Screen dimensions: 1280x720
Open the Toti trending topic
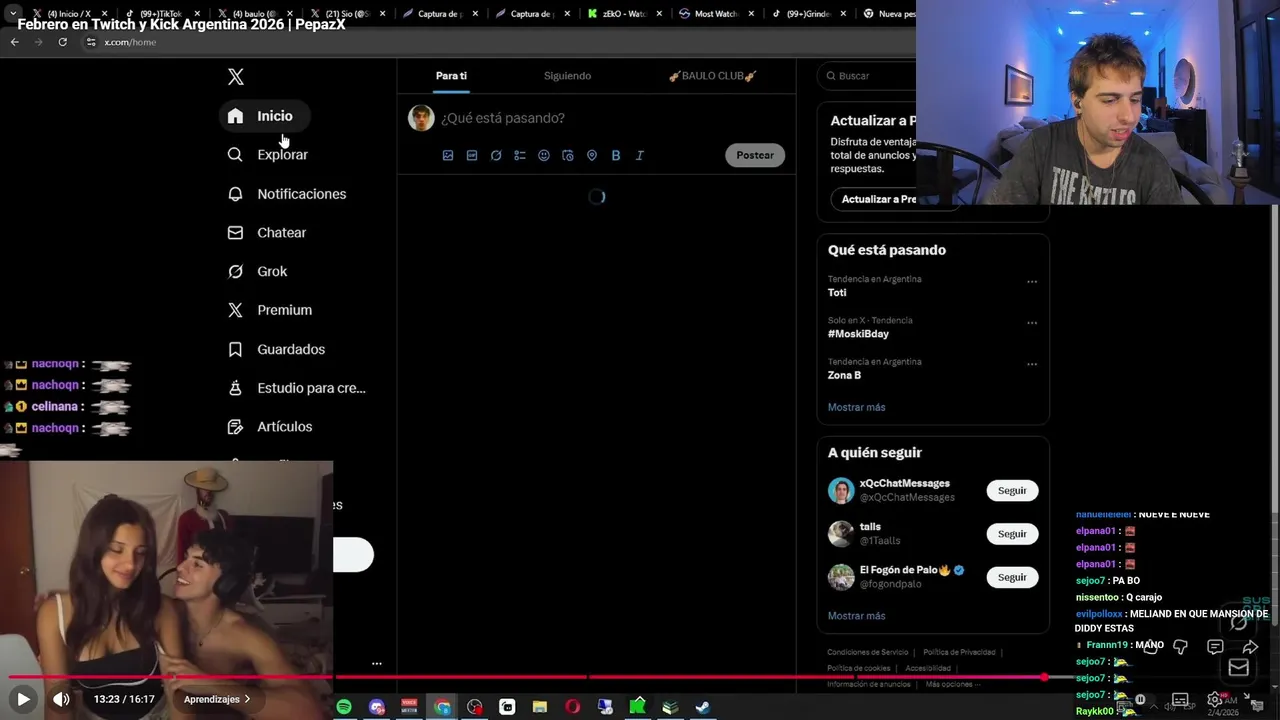coord(837,293)
